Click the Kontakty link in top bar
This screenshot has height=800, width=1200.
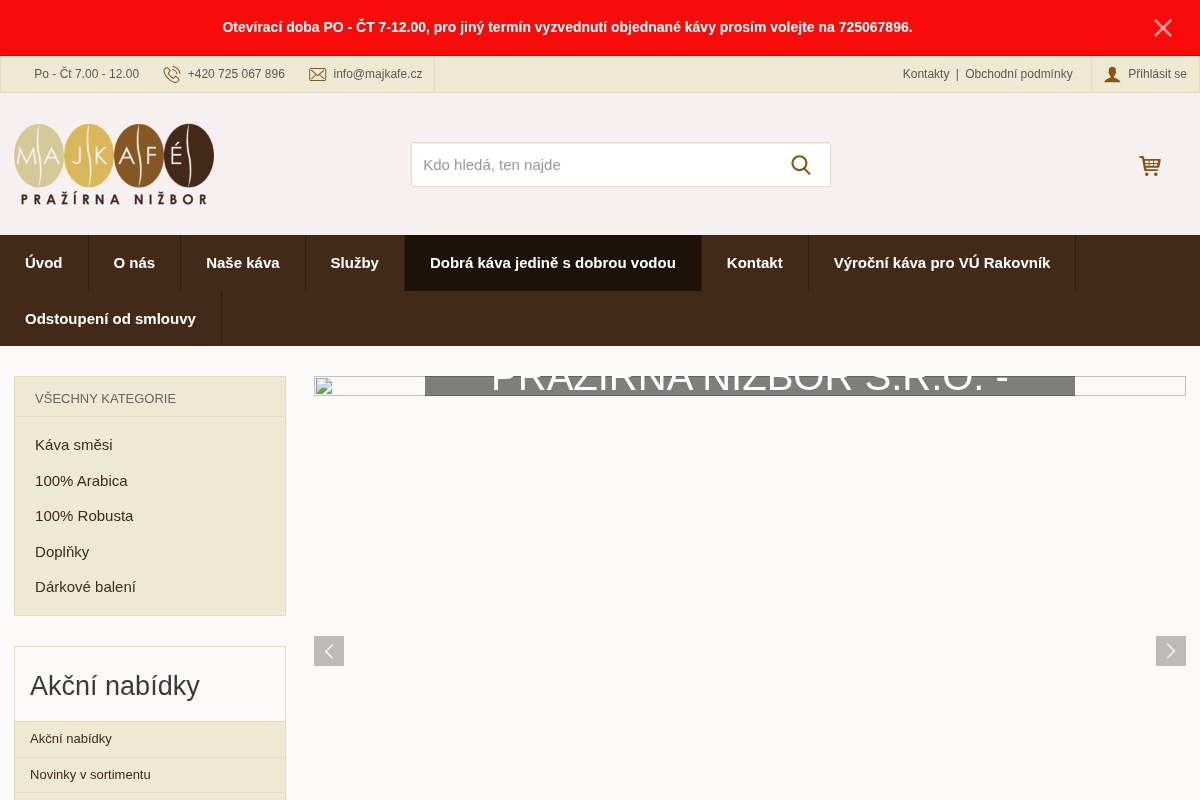tap(926, 74)
